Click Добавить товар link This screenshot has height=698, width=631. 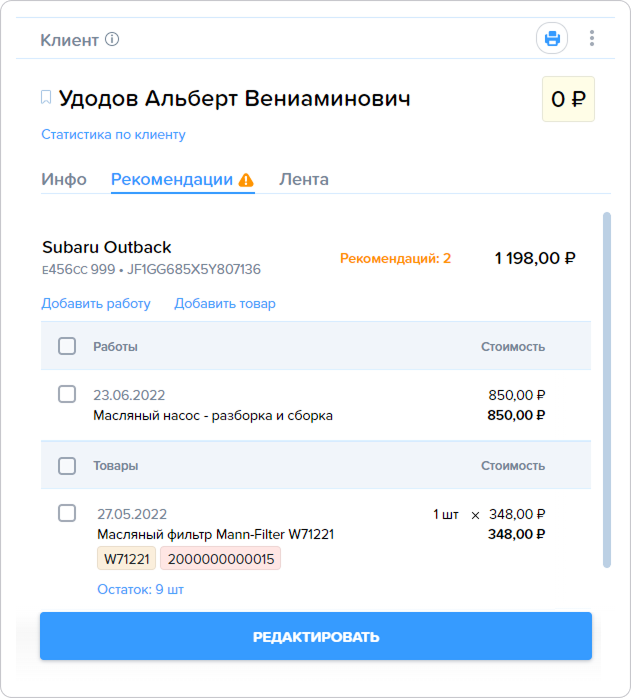[x=225, y=304]
